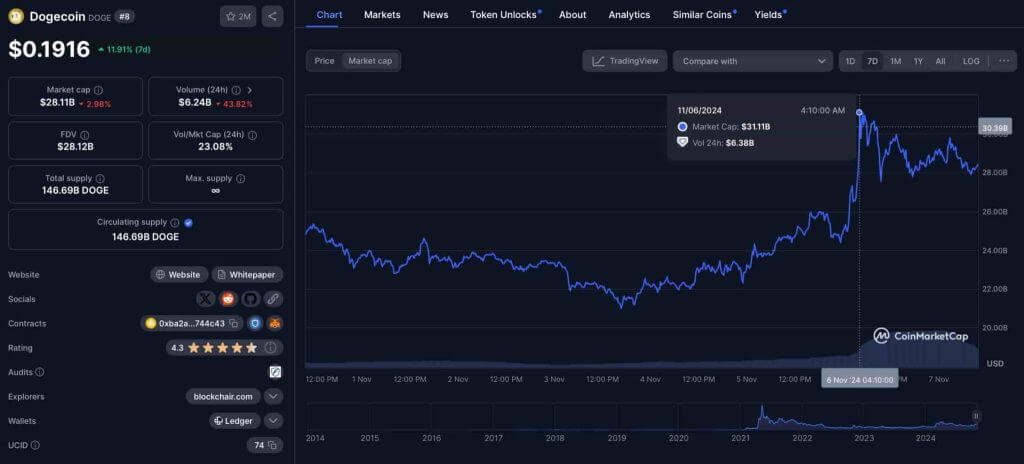Open the Token Unlocks tab
Viewport: 1024px width, 464px height.
coord(504,14)
